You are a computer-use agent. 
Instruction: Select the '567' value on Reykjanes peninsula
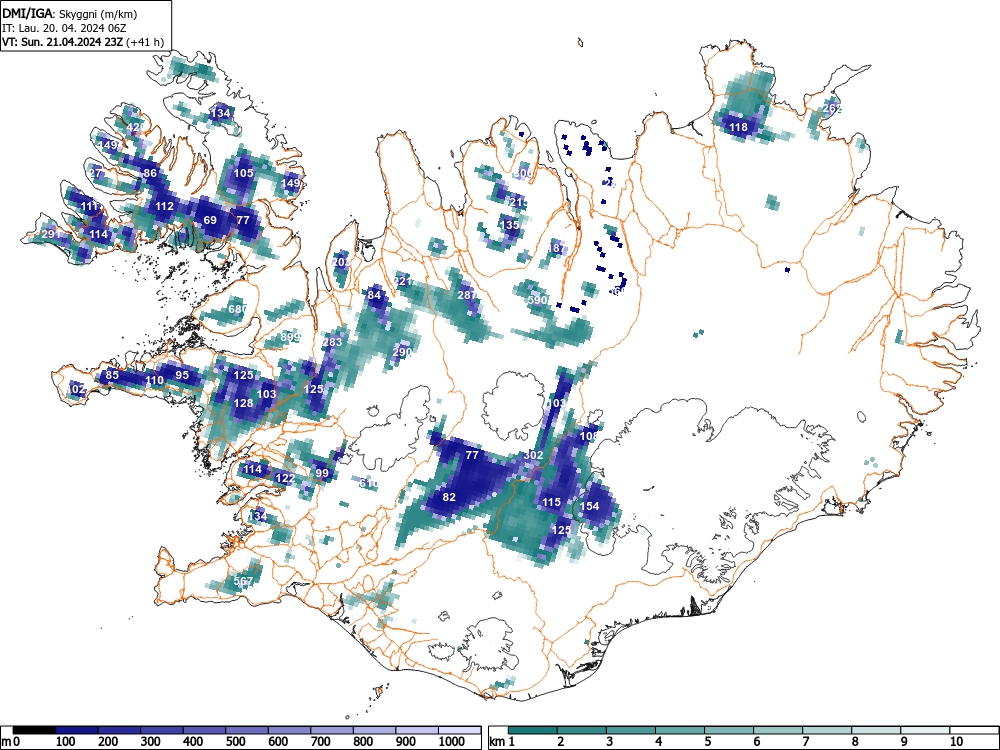point(244,581)
